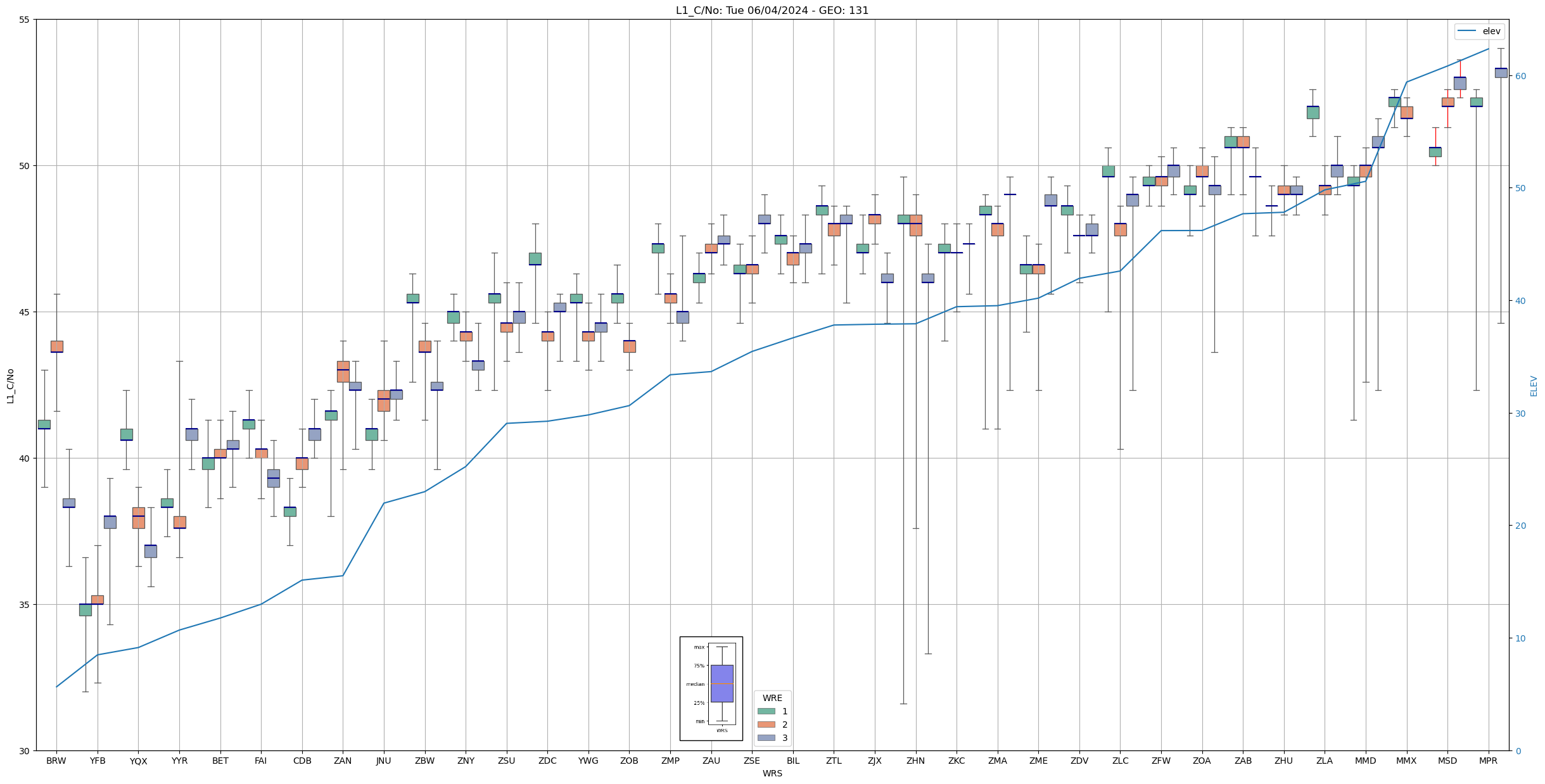1545x784 pixels.
Task: Click the left y-axis tick '55'
Action: [24, 20]
